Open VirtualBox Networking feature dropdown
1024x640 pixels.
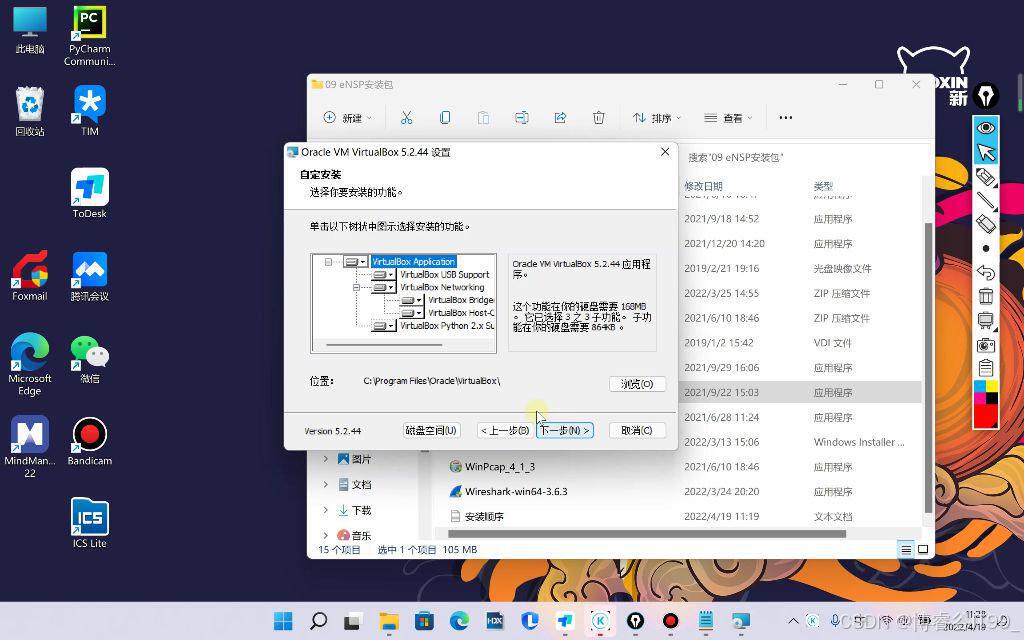[383, 287]
